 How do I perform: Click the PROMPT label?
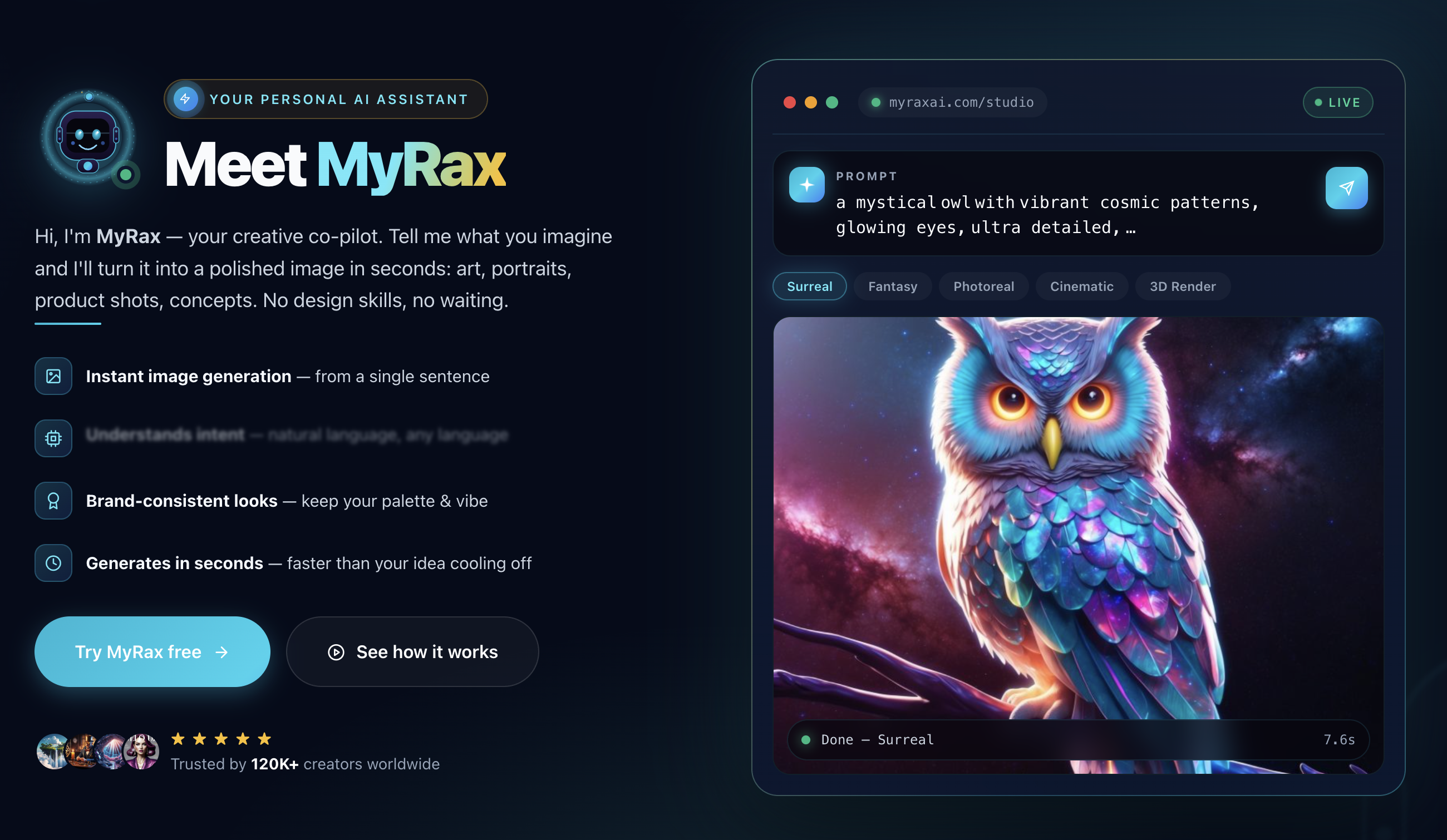(x=867, y=176)
